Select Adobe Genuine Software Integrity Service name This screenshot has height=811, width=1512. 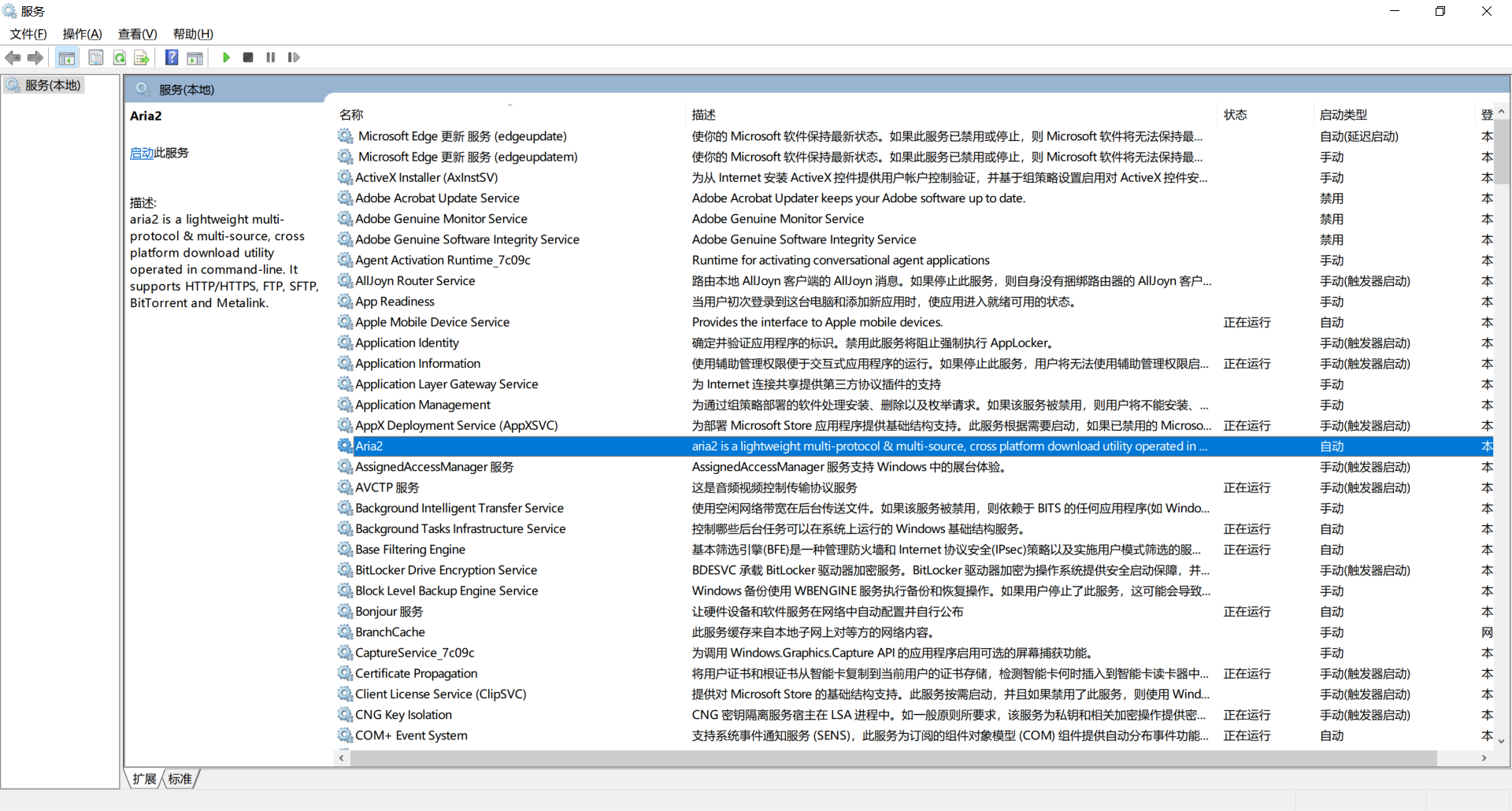point(467,239)
